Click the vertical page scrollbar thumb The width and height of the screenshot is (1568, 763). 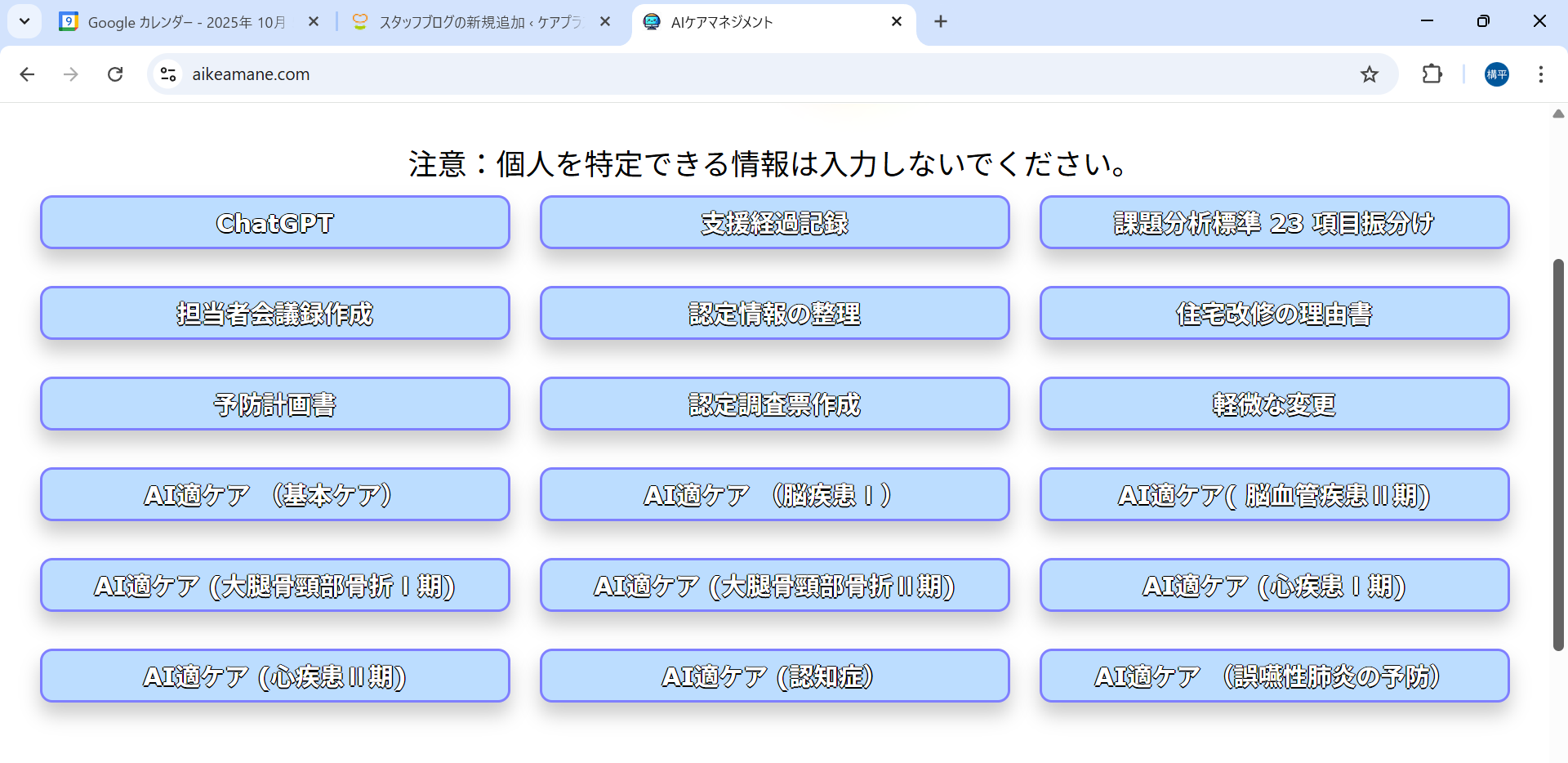click(x=1558, y=454)
